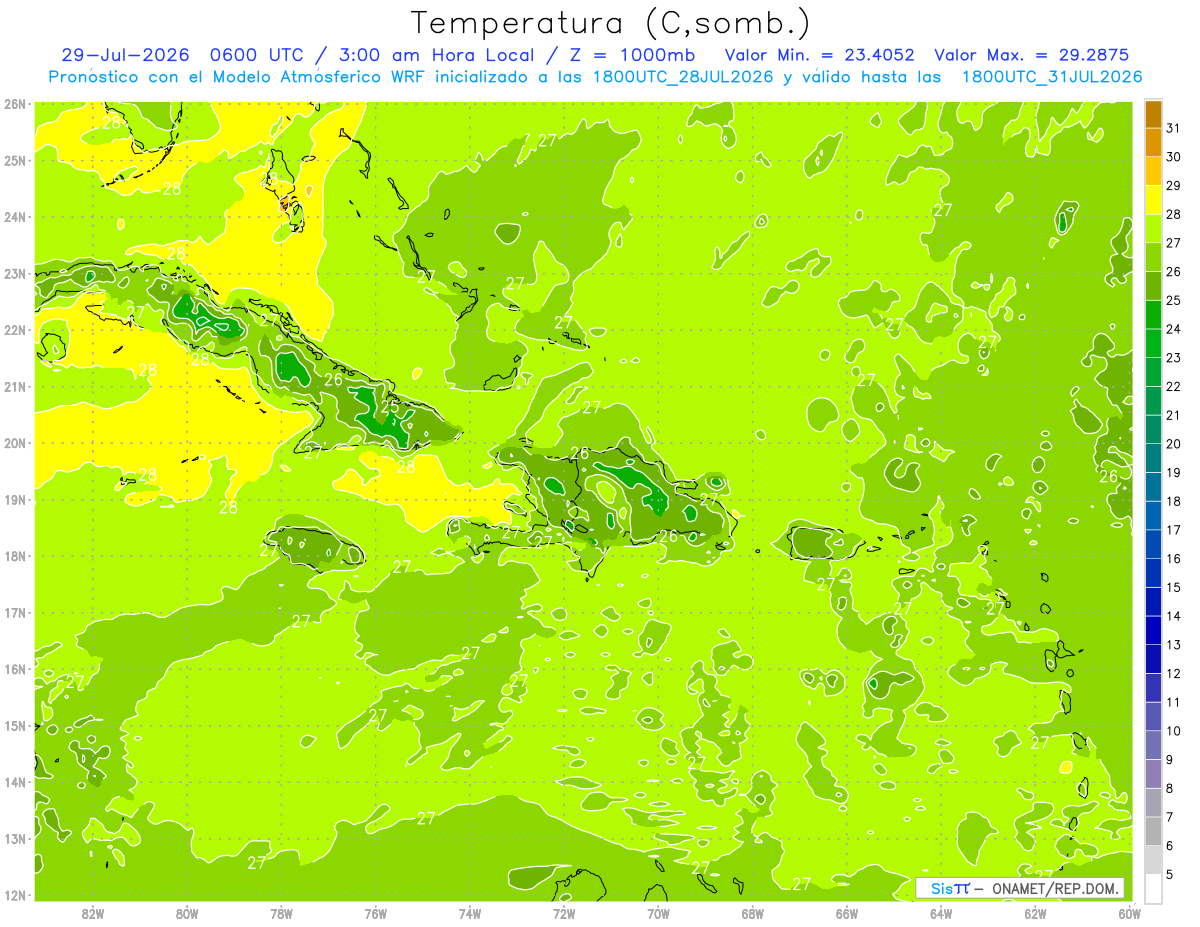Click the 70W longitude axis label
The height and width of the screenshot is (927, 1200).
[658, 913]
